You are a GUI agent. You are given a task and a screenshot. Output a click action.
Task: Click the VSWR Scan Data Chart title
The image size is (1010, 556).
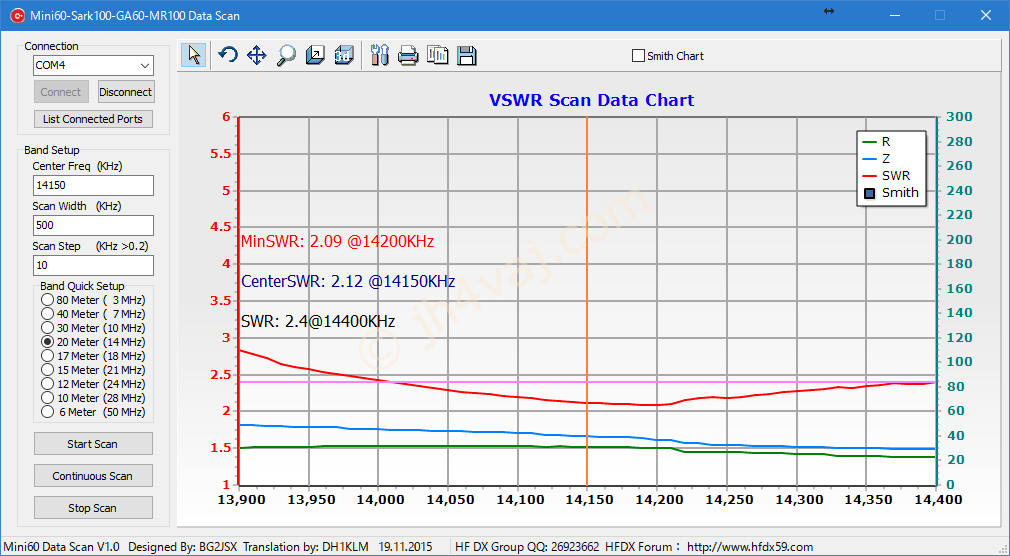point(591,101)
